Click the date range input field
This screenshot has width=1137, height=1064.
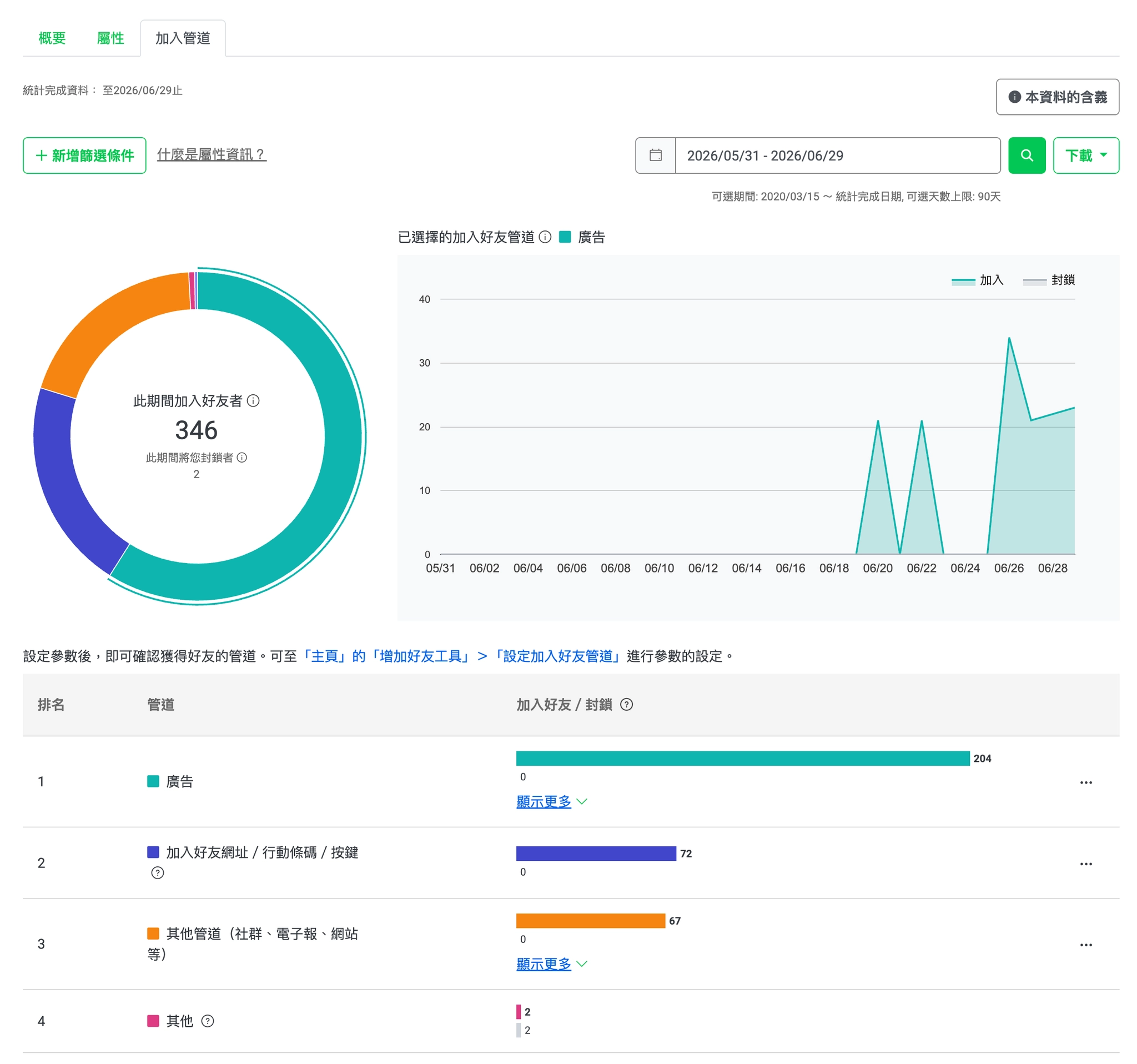coord(837,155)
